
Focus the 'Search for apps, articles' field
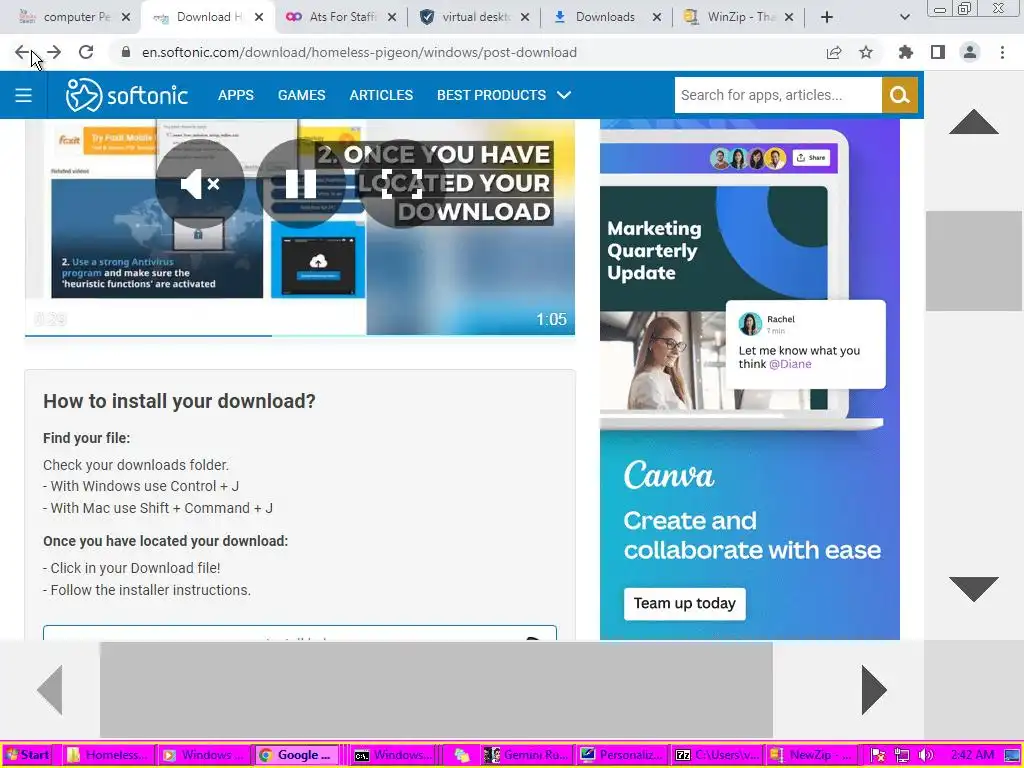pos(778,95)
